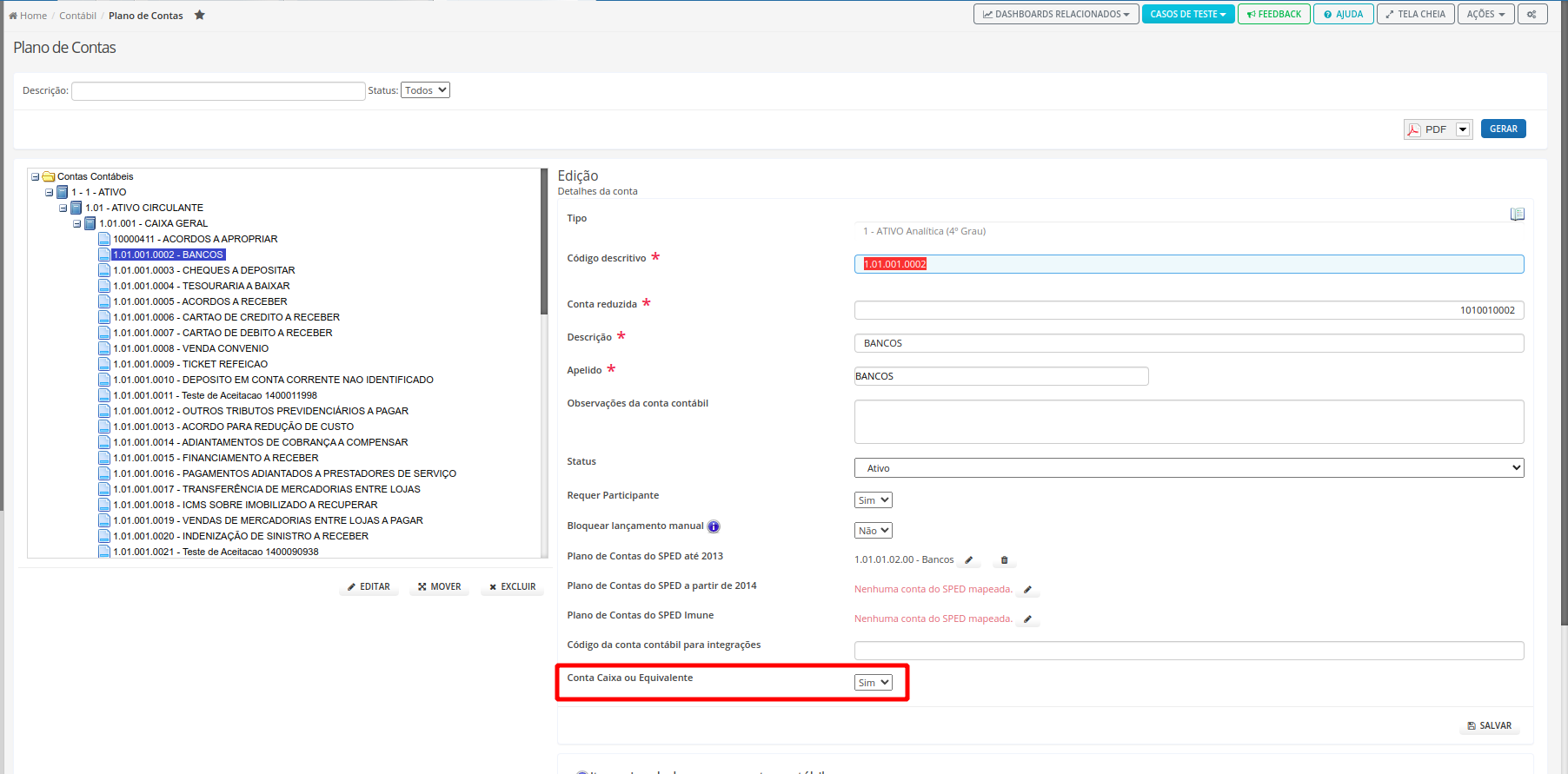Open the Bloquear lançamento manual Não dropdown
This screenshot has height=774, width=1568.
click(x=873, y=531)
